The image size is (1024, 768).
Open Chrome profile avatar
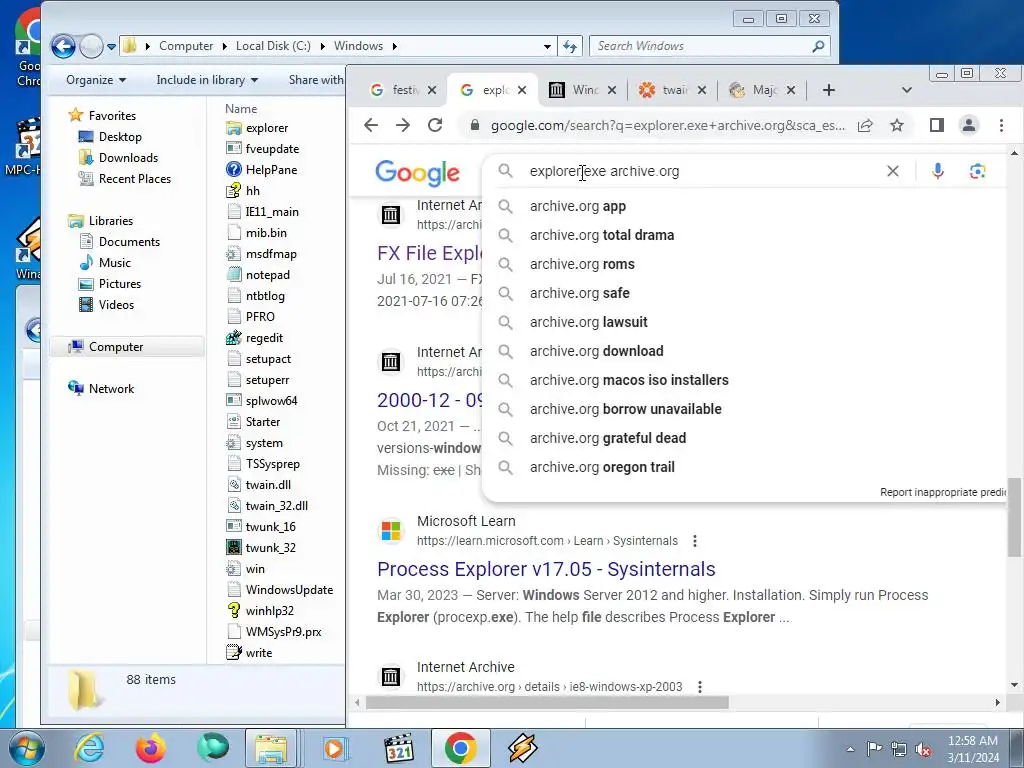pos(969,125)
